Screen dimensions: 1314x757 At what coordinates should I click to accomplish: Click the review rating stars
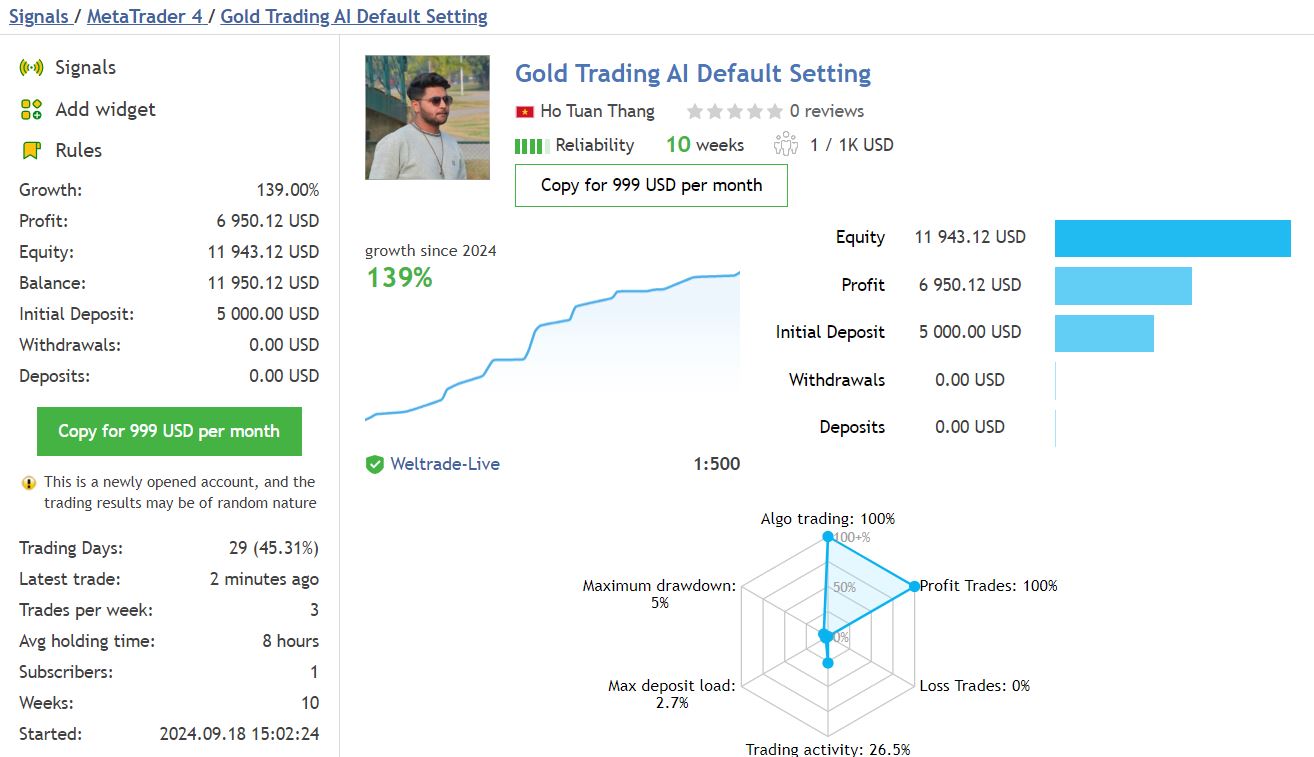[734, 111]
